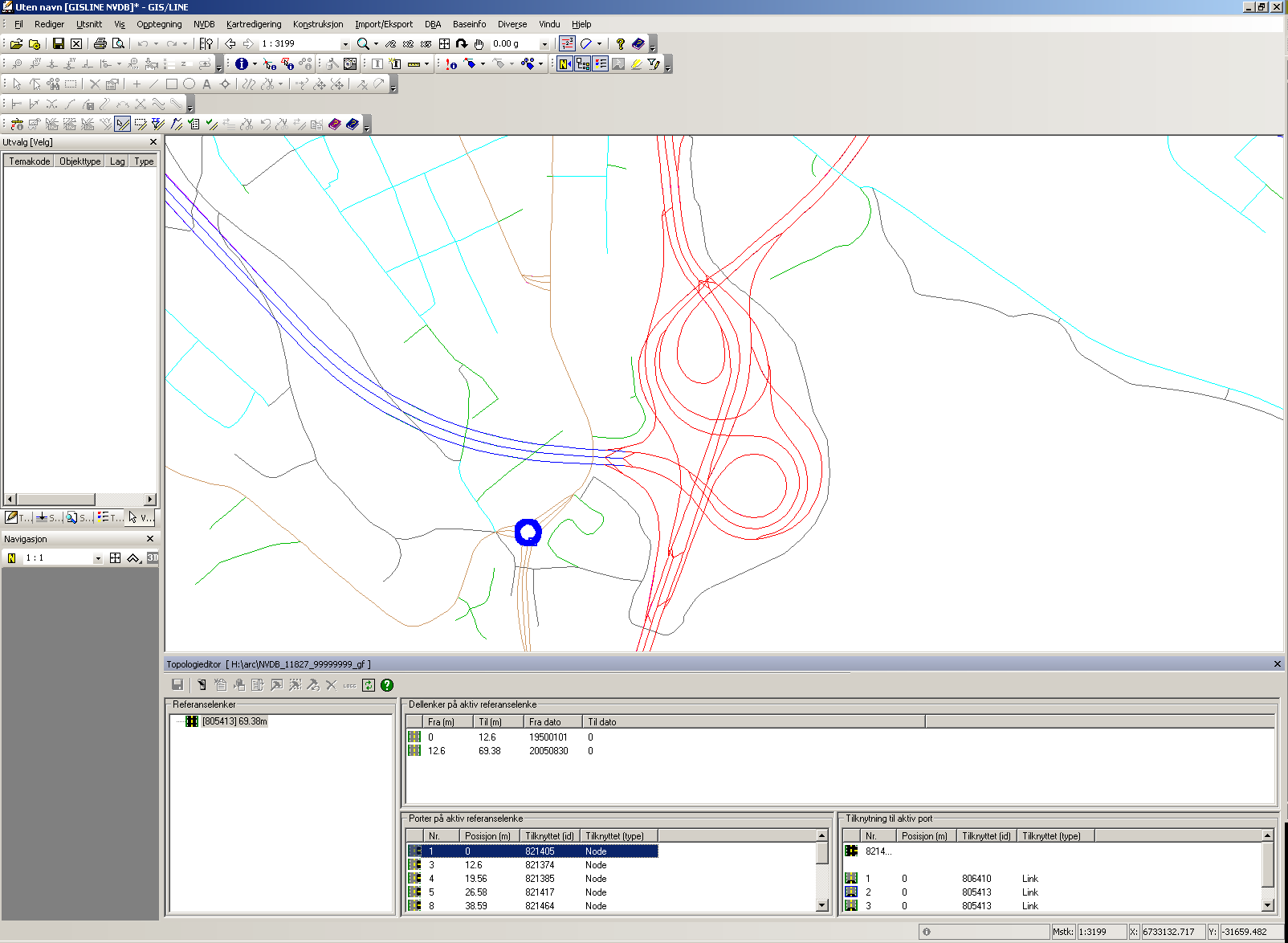The image size is (1288, 943).
Task: Click the Fra dato column header
Action: [x=553, y=722]
